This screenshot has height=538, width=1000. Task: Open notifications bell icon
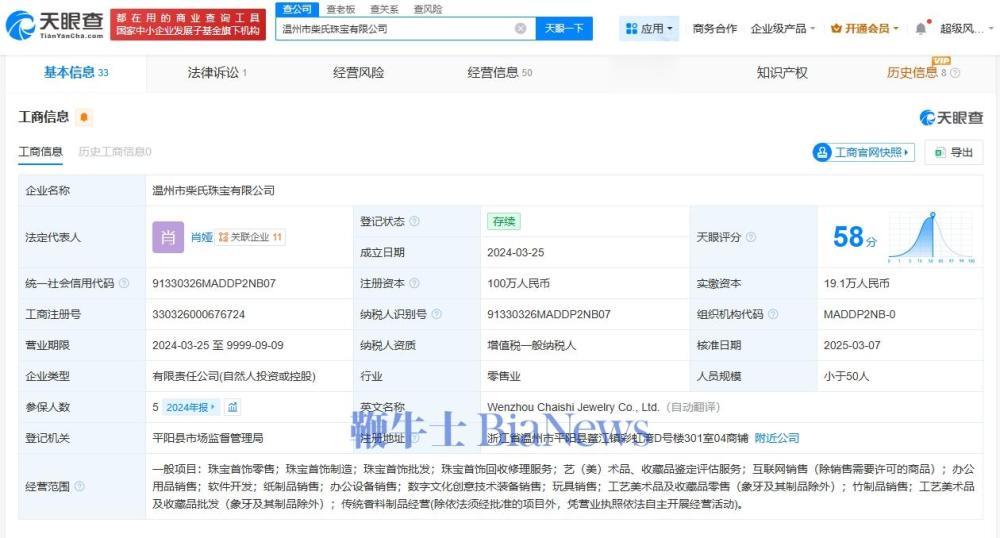pos(920,29)
